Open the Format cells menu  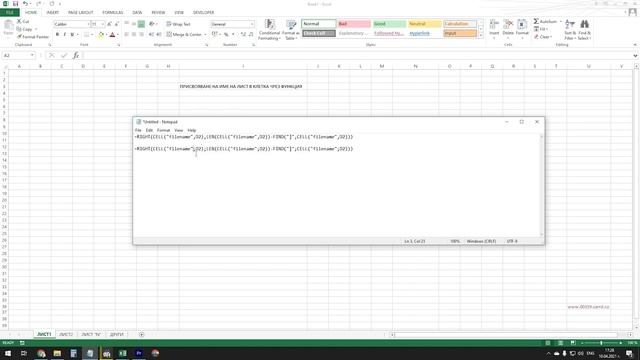[x=522, y=28]
